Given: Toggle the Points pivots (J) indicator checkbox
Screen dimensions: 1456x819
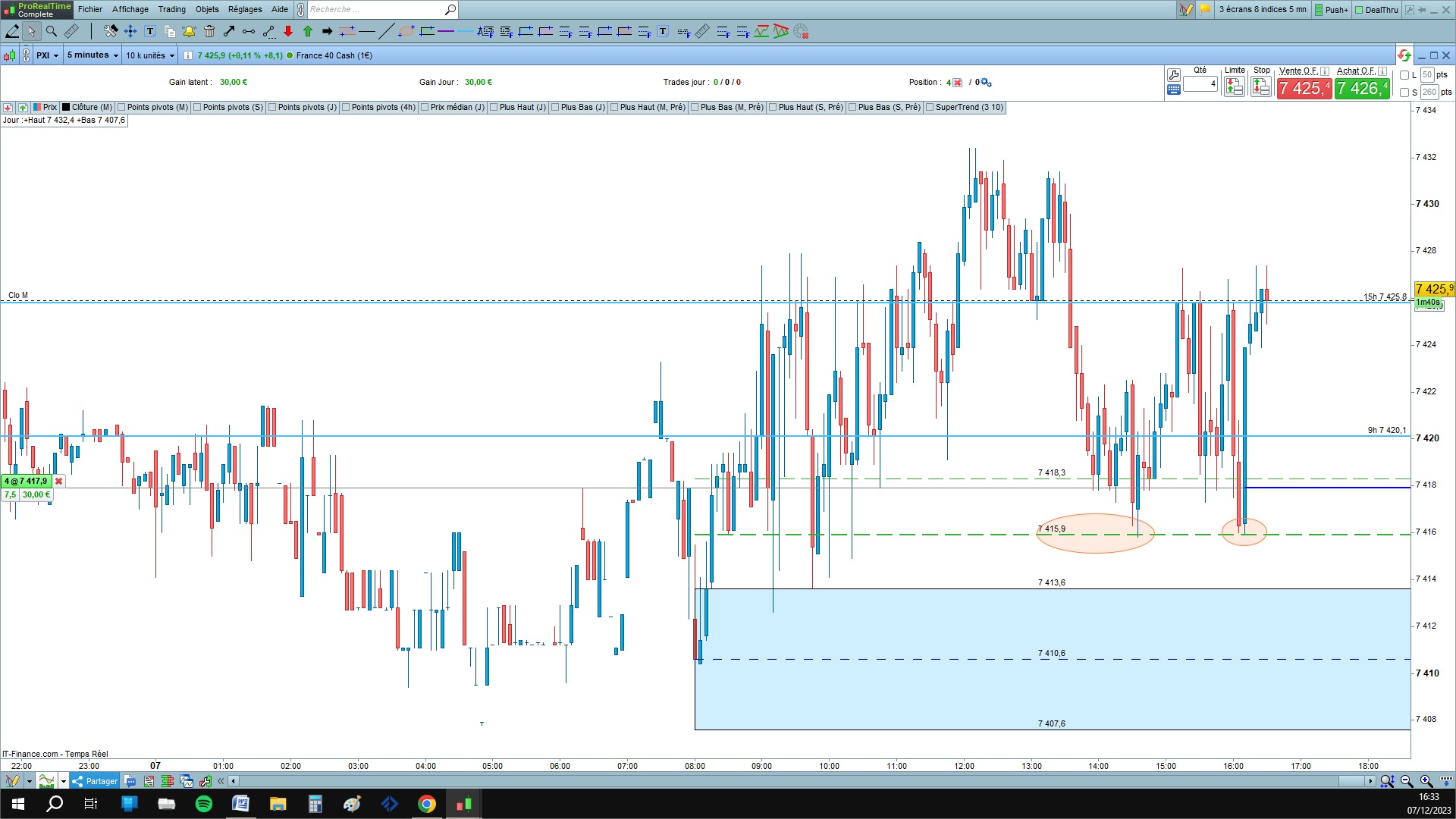Looking at the screenshot, I should pyautogui.click(x=273, y=108).
